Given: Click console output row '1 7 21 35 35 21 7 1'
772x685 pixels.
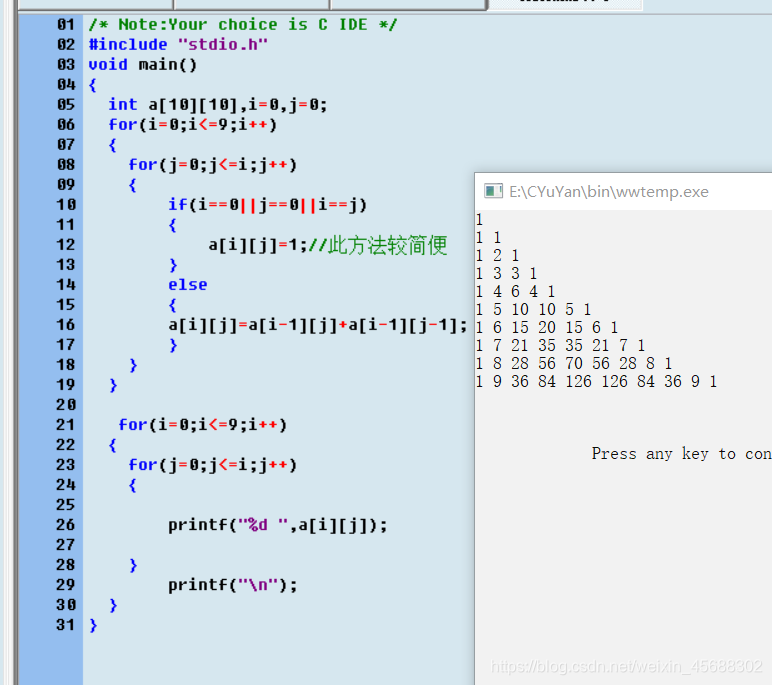Looking at the screenshot, I should pos(560,345).
